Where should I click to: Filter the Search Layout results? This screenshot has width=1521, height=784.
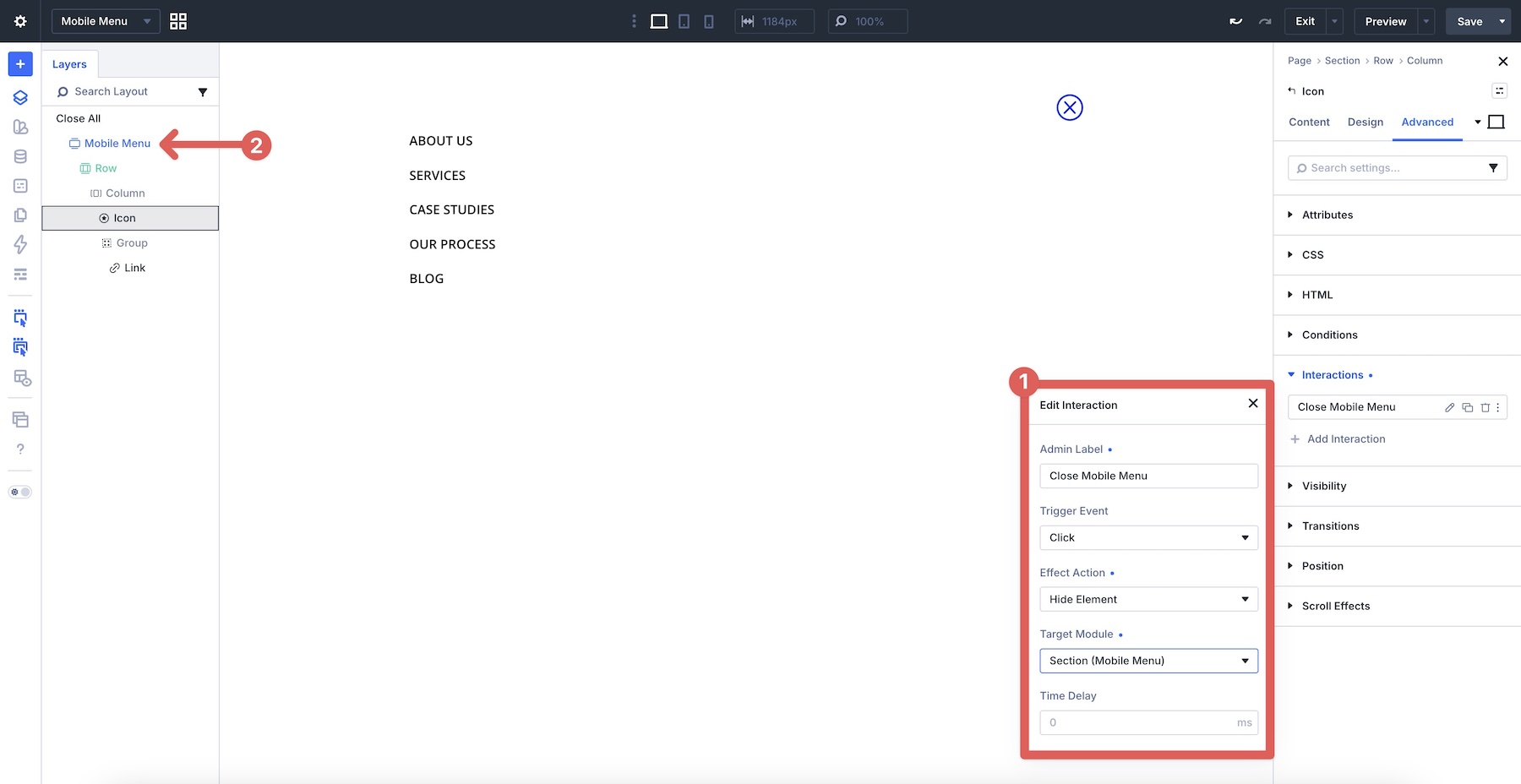(203, 92)
